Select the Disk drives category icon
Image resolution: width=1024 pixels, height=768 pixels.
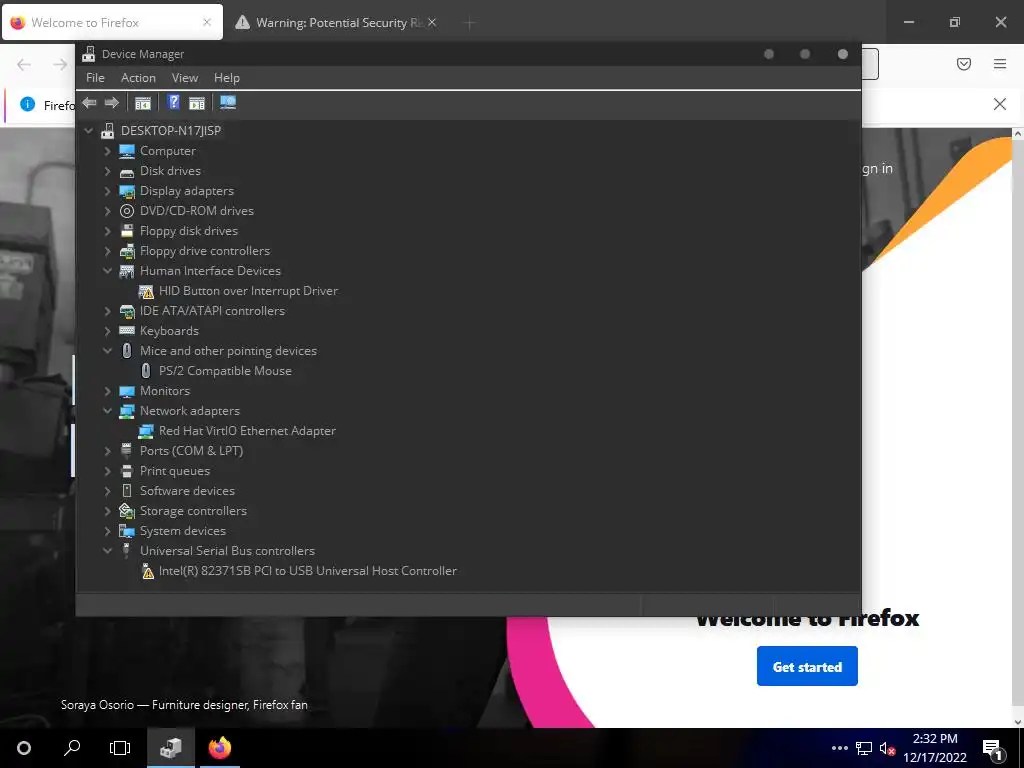click(127, 171)
